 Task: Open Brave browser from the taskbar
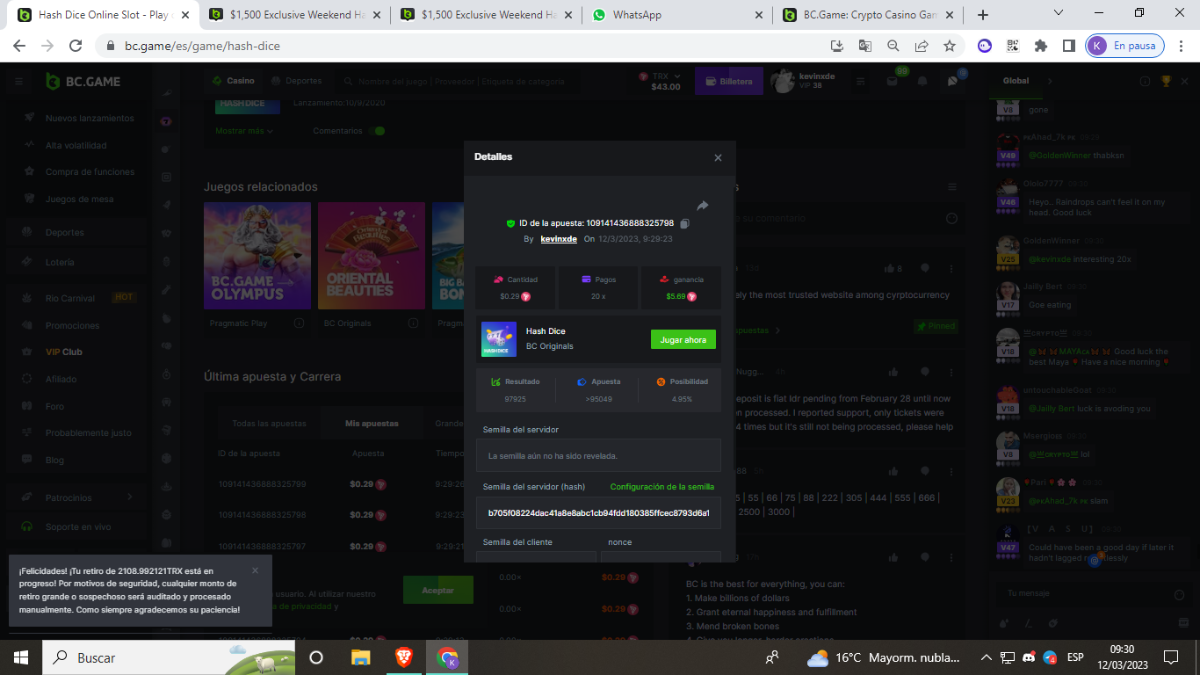[403, 657]
